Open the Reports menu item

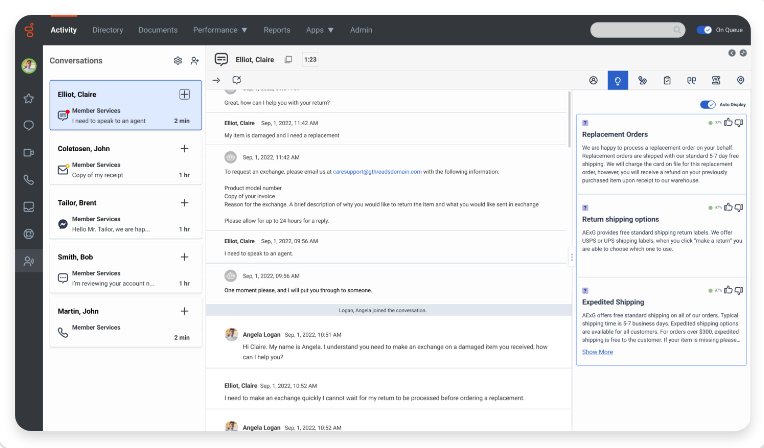point(277,30)
